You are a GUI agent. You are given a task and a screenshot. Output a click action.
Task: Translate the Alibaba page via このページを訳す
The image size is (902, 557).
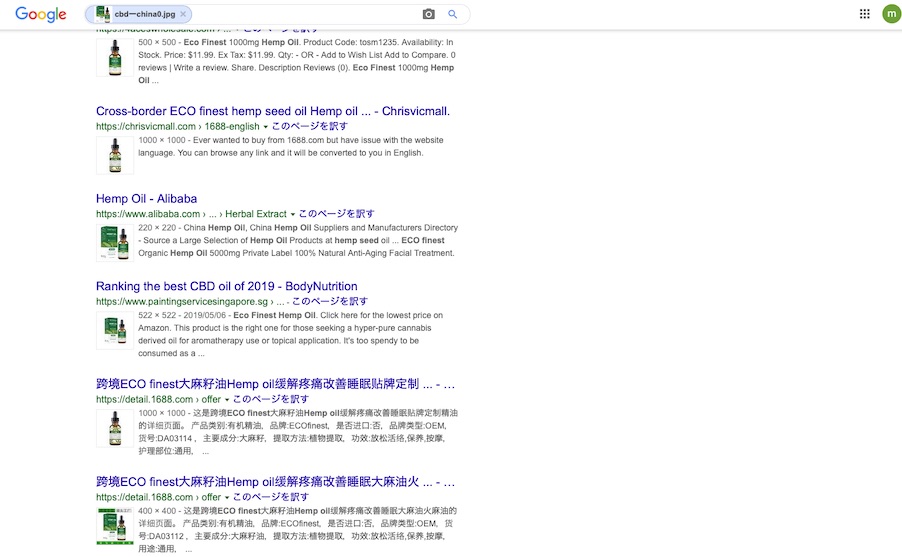(337, 213)
